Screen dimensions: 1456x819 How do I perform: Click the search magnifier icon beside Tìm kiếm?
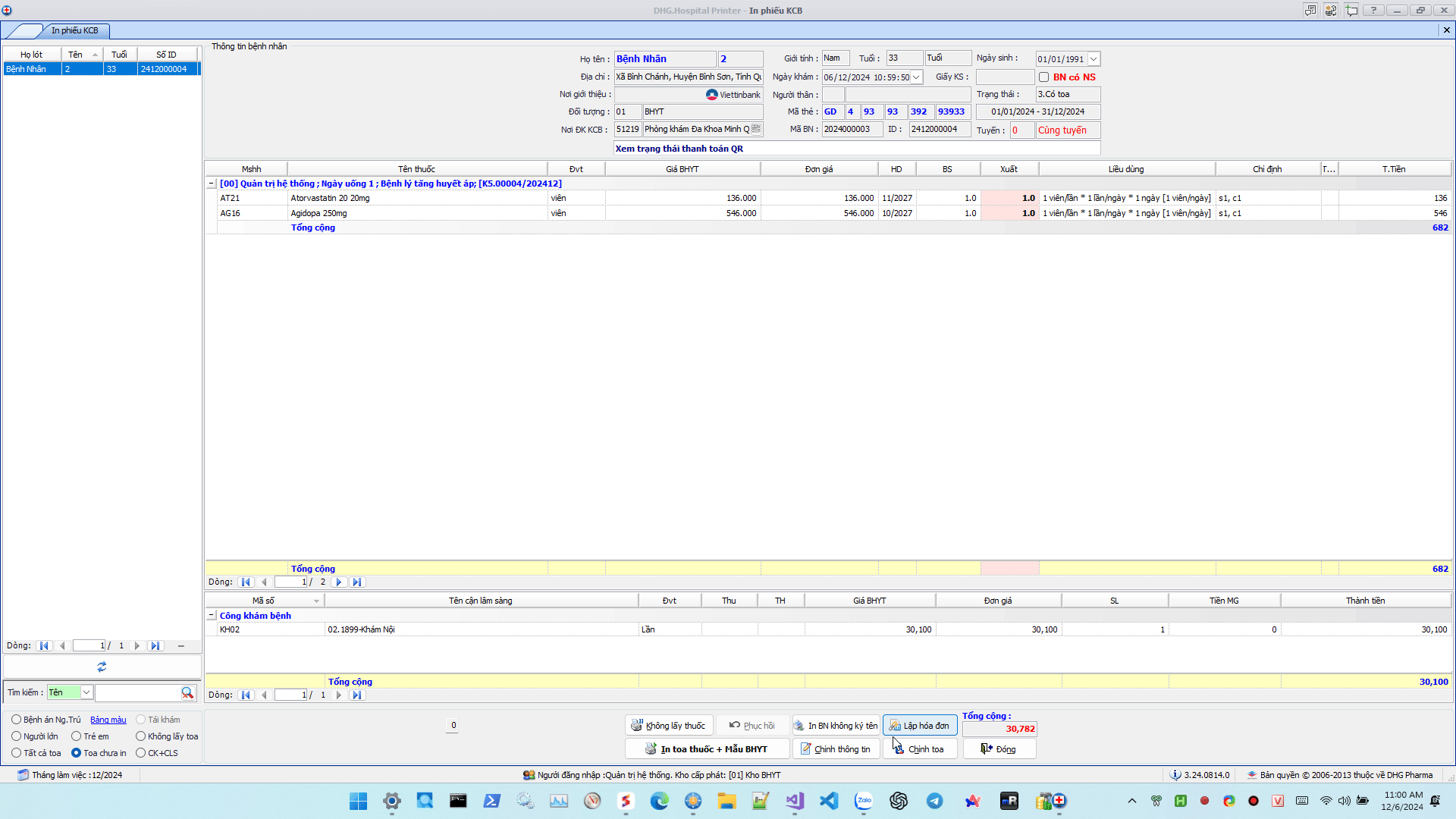[187, 692]
